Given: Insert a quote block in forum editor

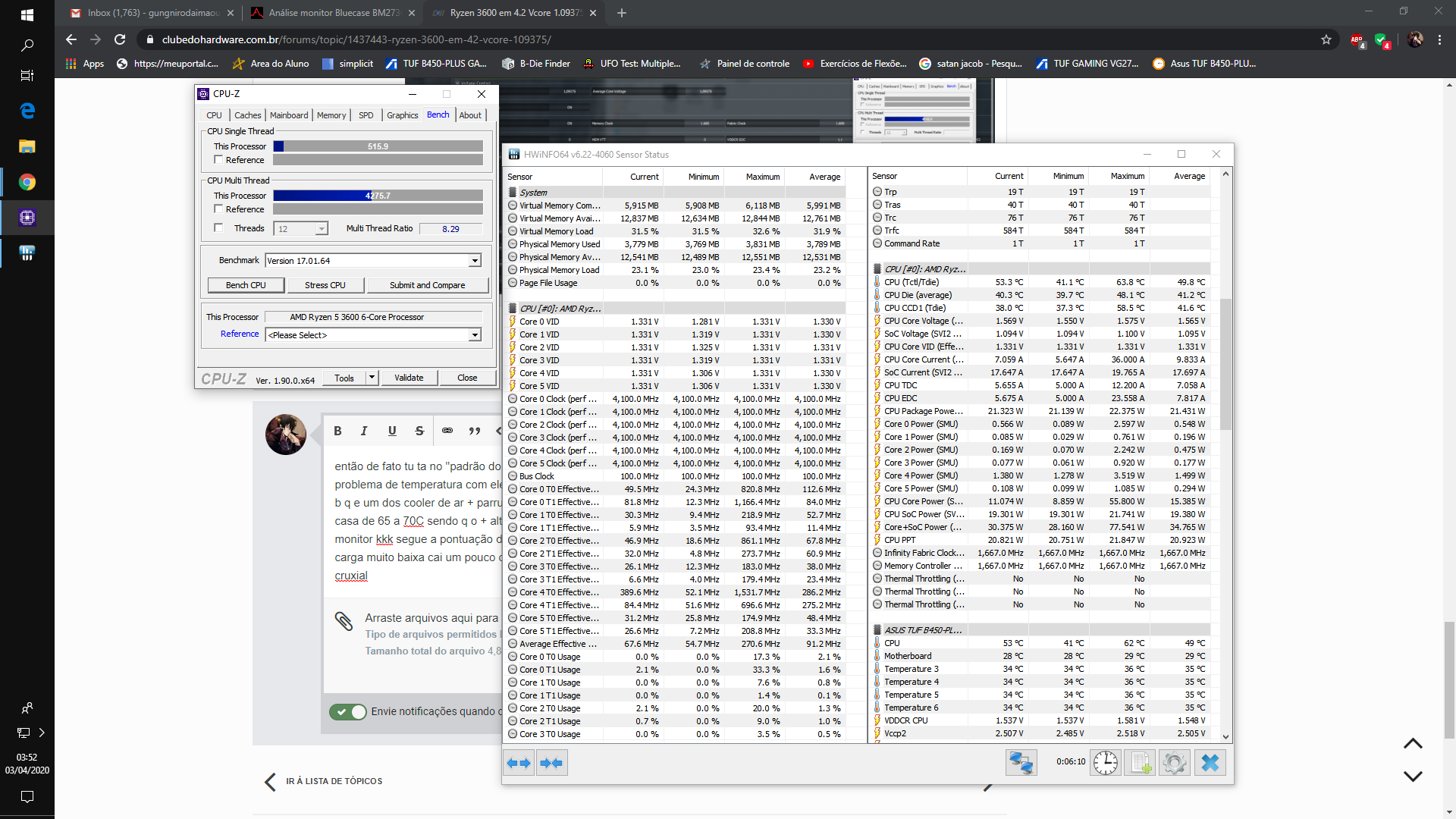Looking at the screenshot, I should (475, 431).
